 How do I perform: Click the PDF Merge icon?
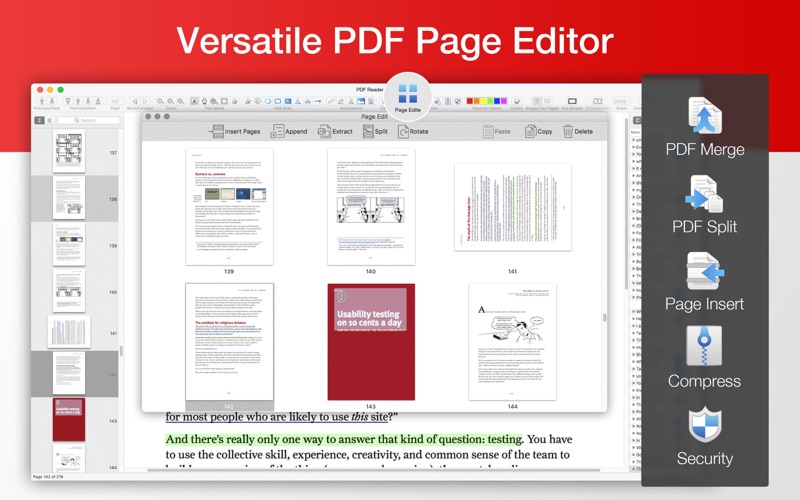coord(705,115)
